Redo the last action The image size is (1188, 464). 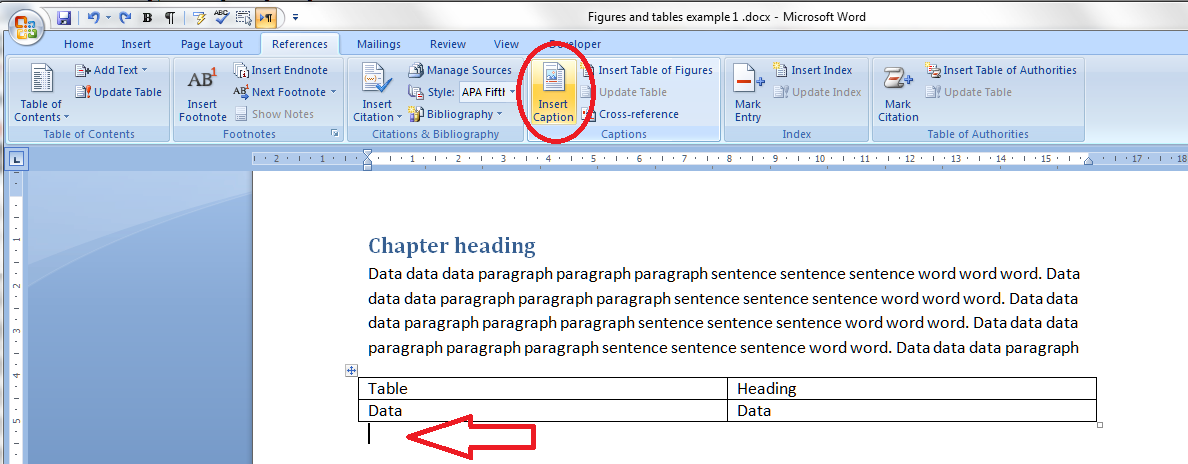127,18
